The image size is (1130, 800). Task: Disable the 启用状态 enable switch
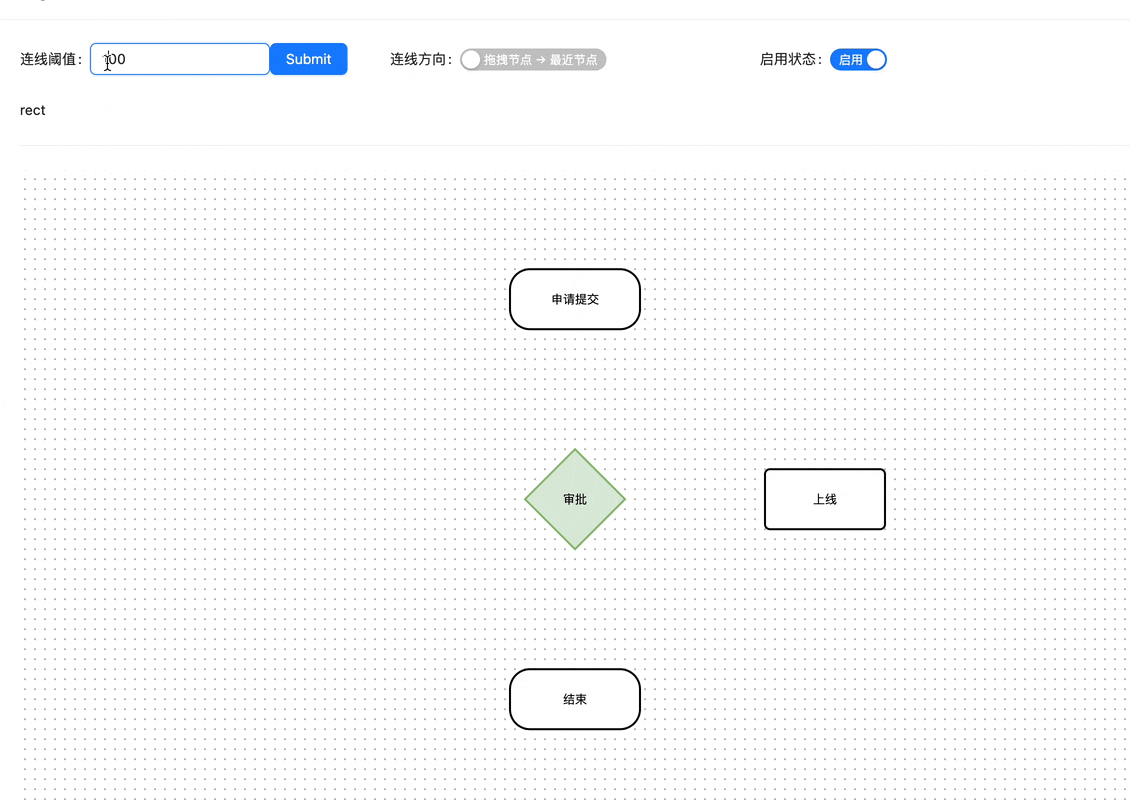(857, 59)
